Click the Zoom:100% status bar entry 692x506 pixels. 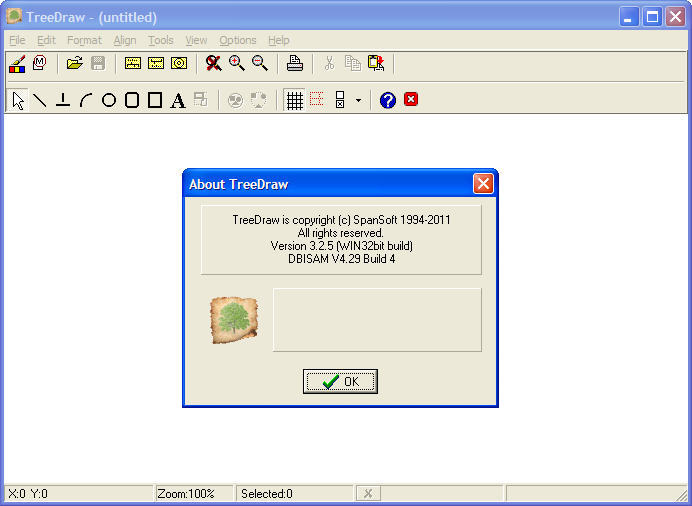coord(194,494)
